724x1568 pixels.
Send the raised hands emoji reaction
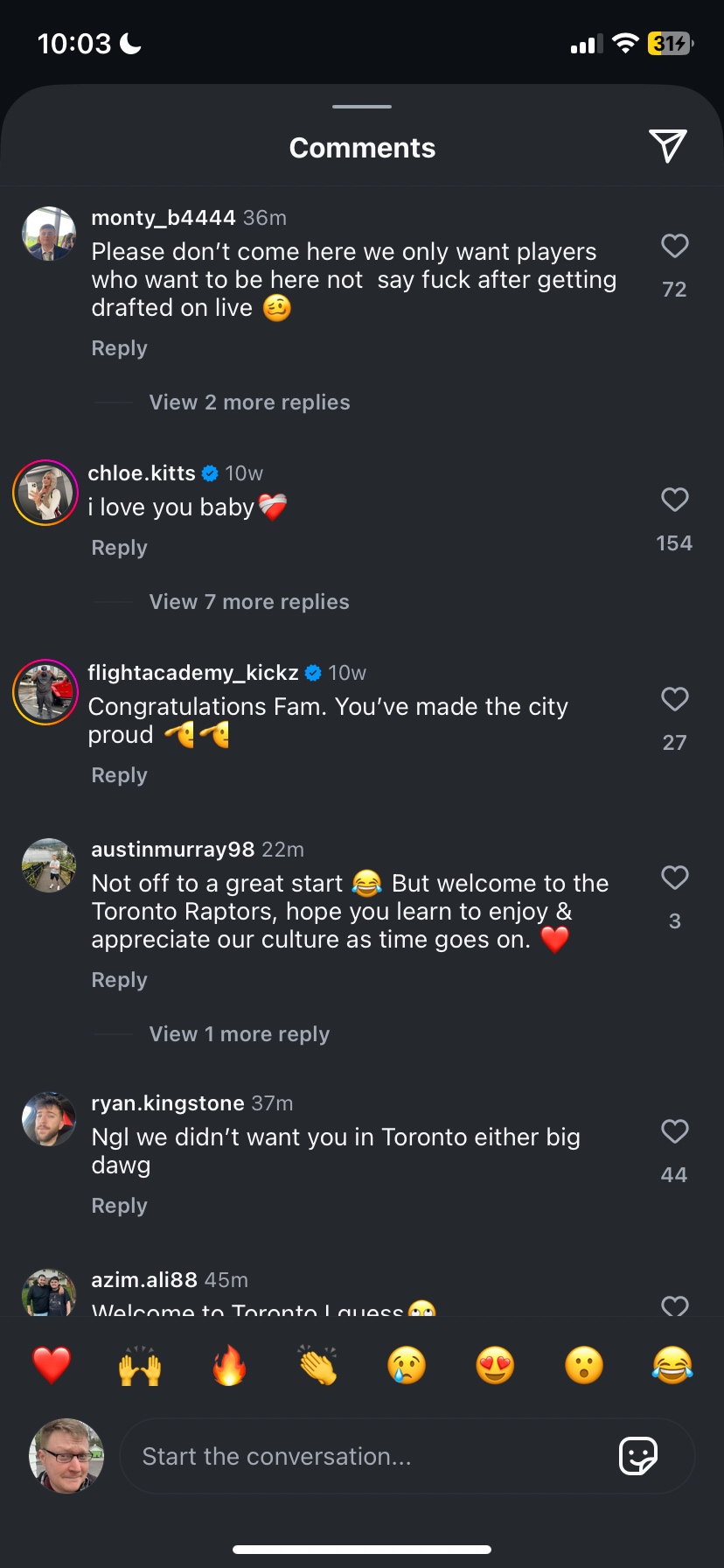(x=140, y=1365)
